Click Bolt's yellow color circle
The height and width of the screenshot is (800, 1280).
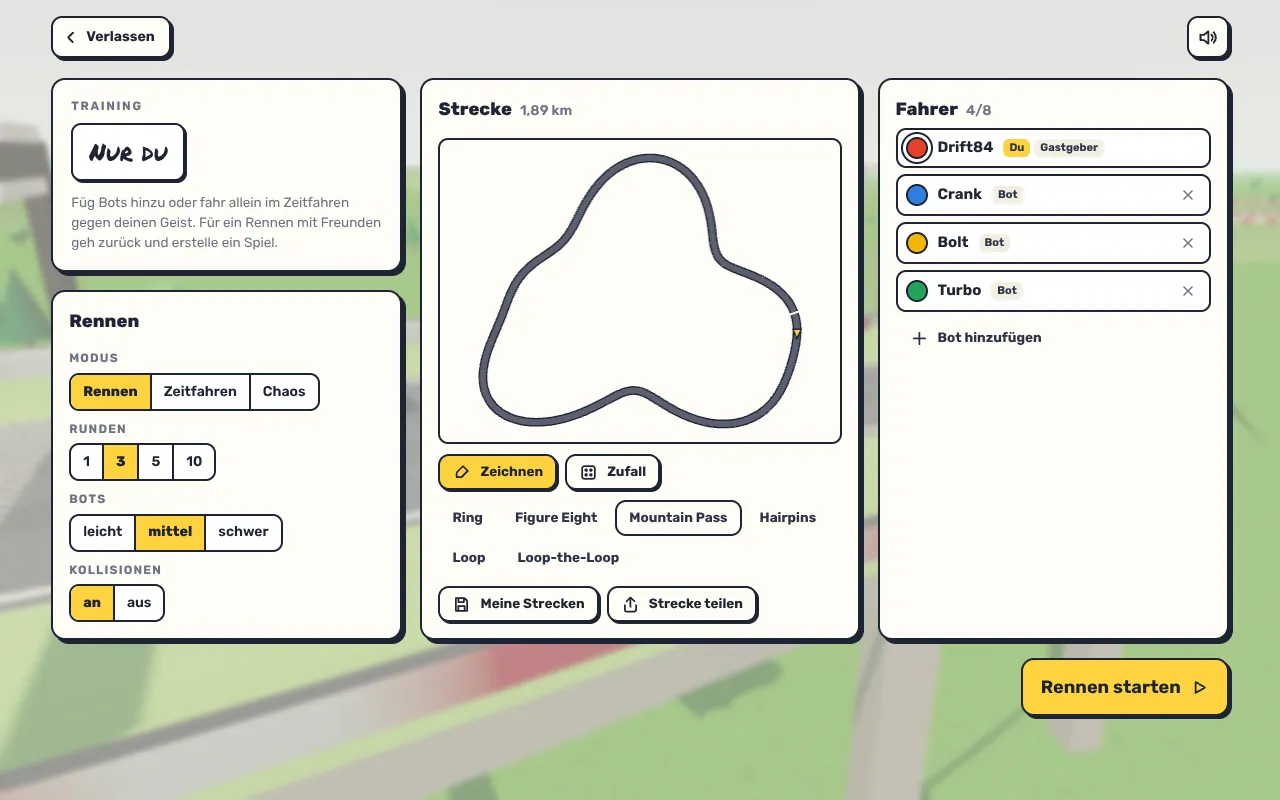(x=917, y=243)
